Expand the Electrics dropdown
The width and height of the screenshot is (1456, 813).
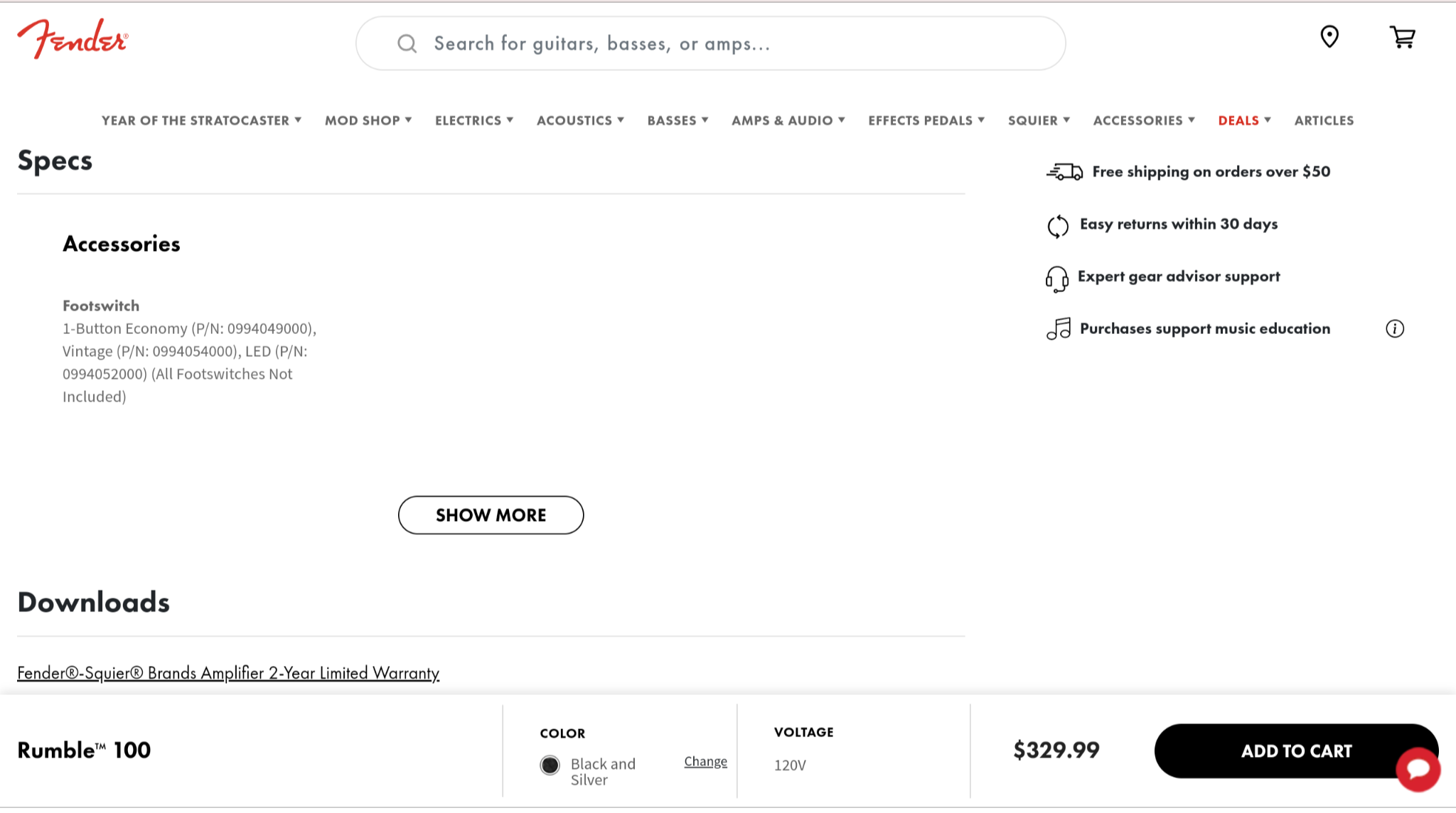474,121
